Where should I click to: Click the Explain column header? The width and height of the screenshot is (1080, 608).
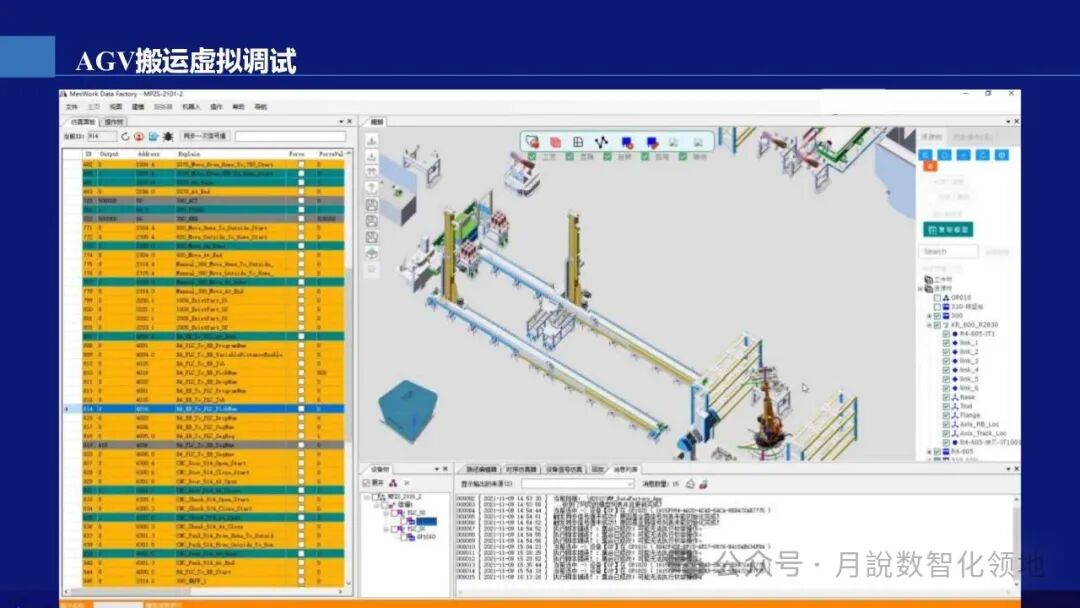pyautogui.click(x=189, y=154)
